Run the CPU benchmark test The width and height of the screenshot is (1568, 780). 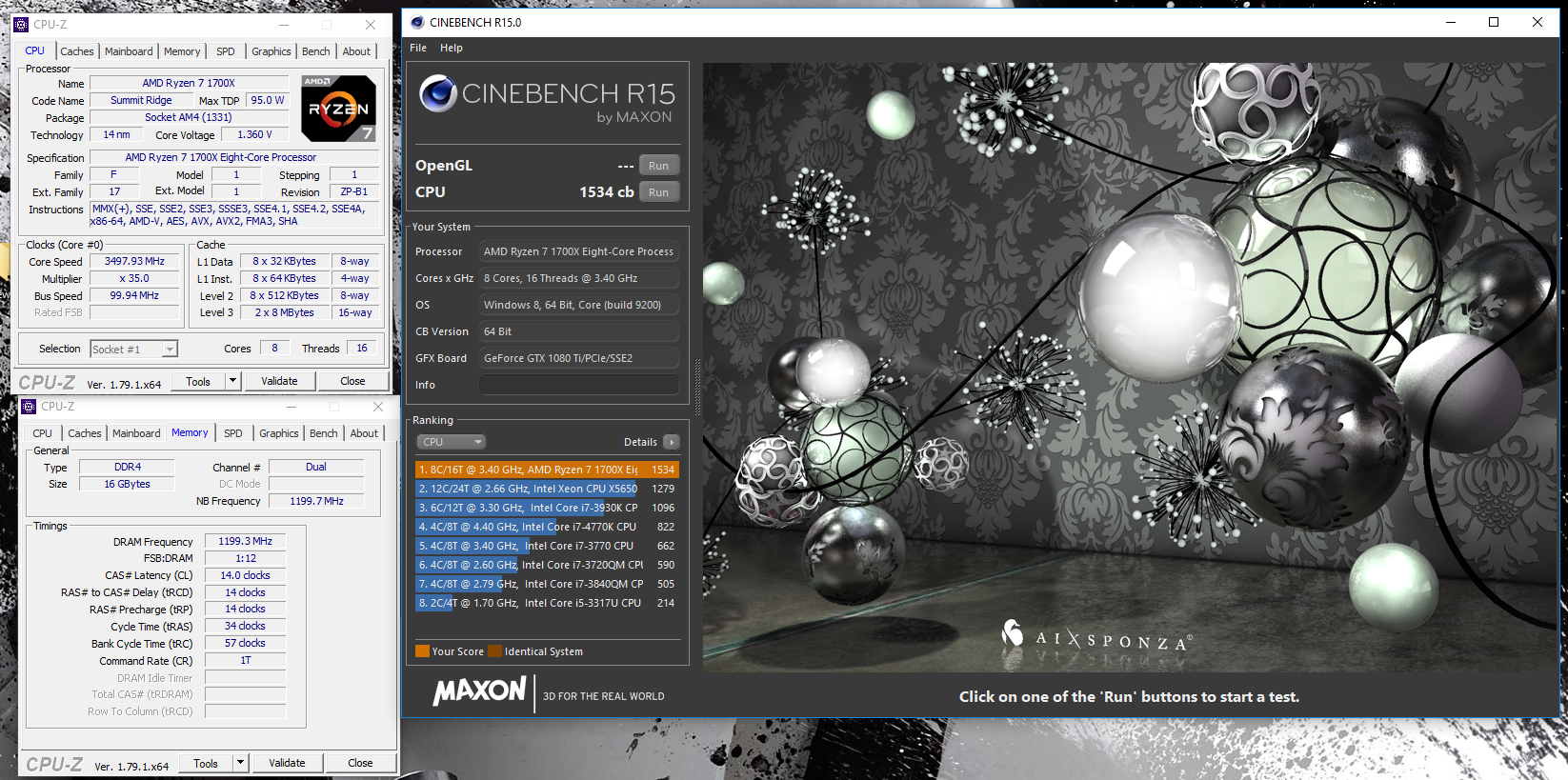click(659, 192)
